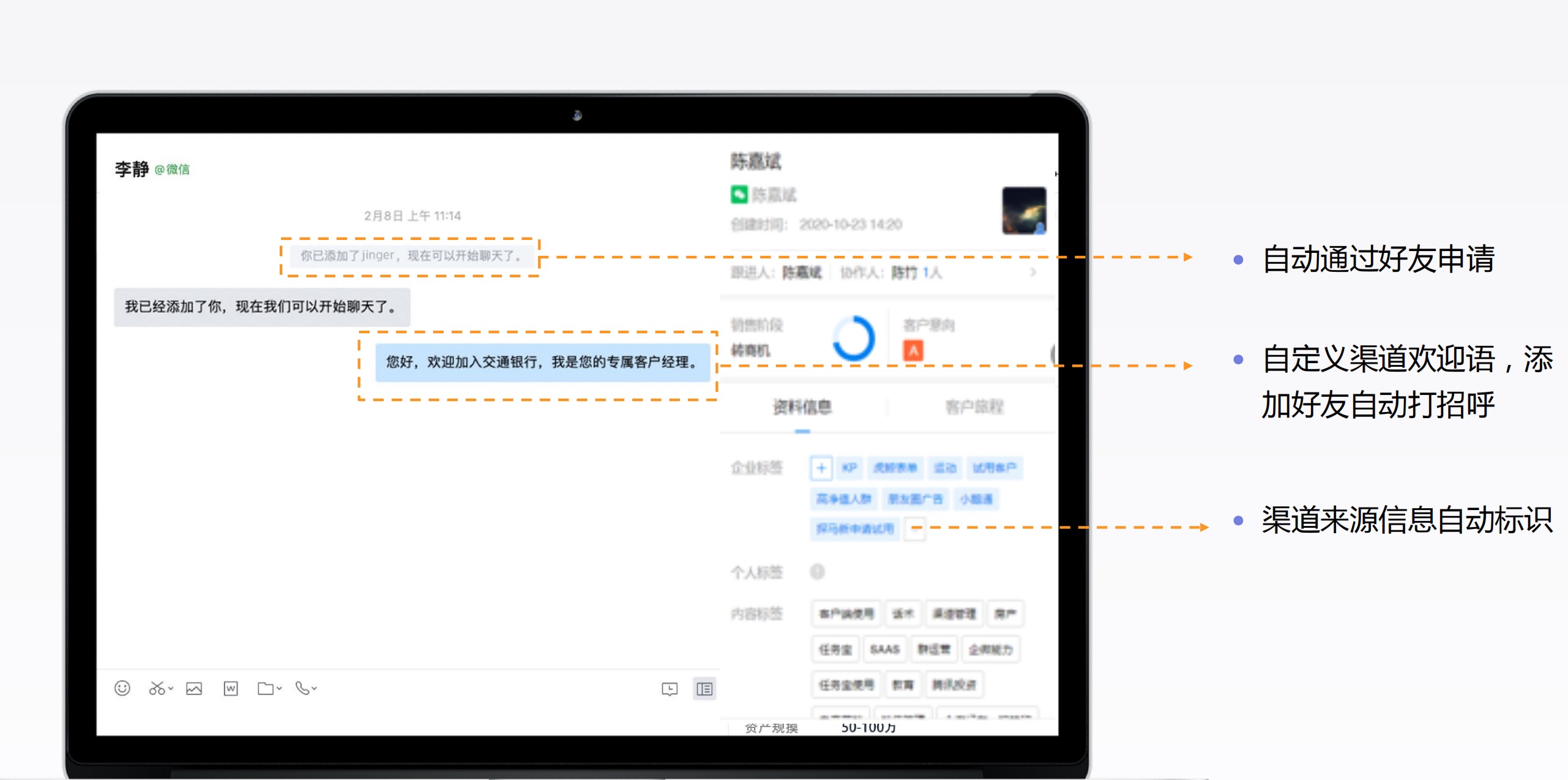Open the customer avatar thumbnail
Screen dimensions: 1568x780
pyautogui.click(x=1024, y=211)
